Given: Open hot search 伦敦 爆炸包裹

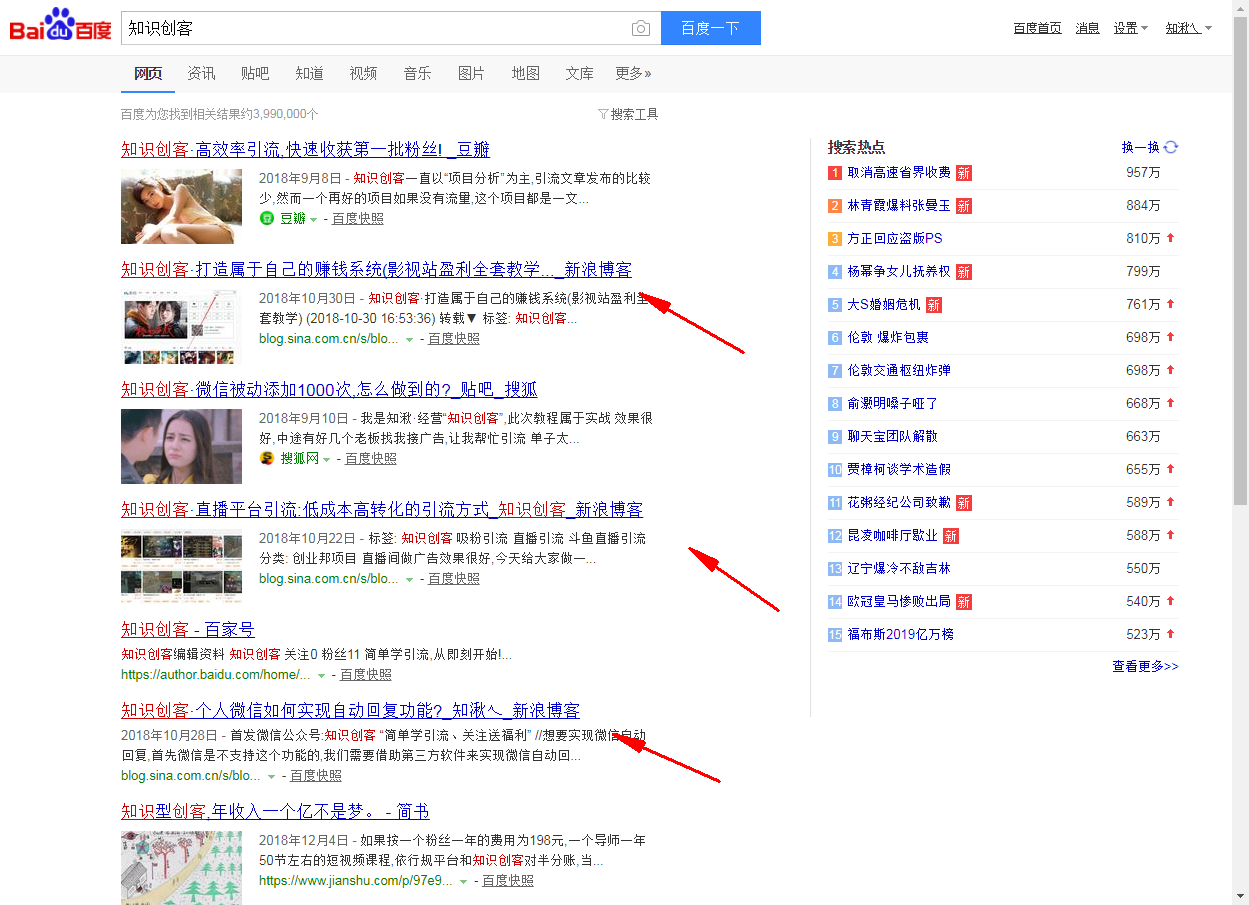Looking at the screenshot, I should [888, 338].
